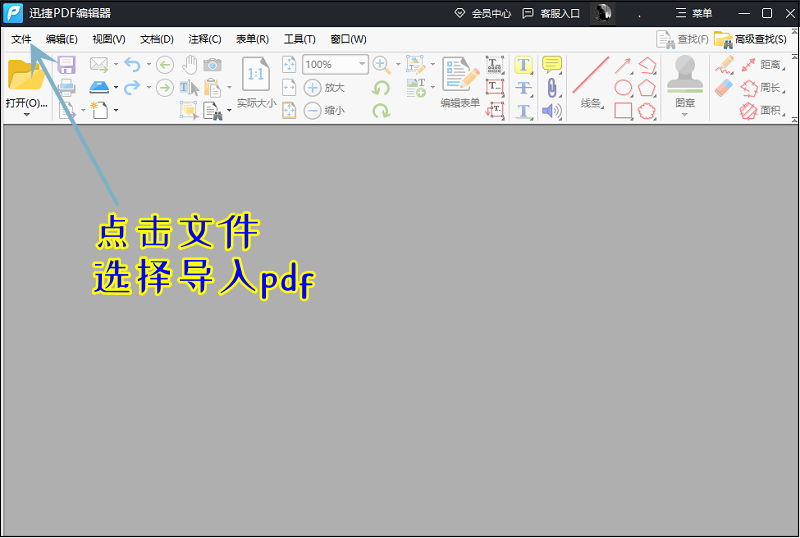Click the fit page icon
800x538 pixels.
(x=289, y=65)
